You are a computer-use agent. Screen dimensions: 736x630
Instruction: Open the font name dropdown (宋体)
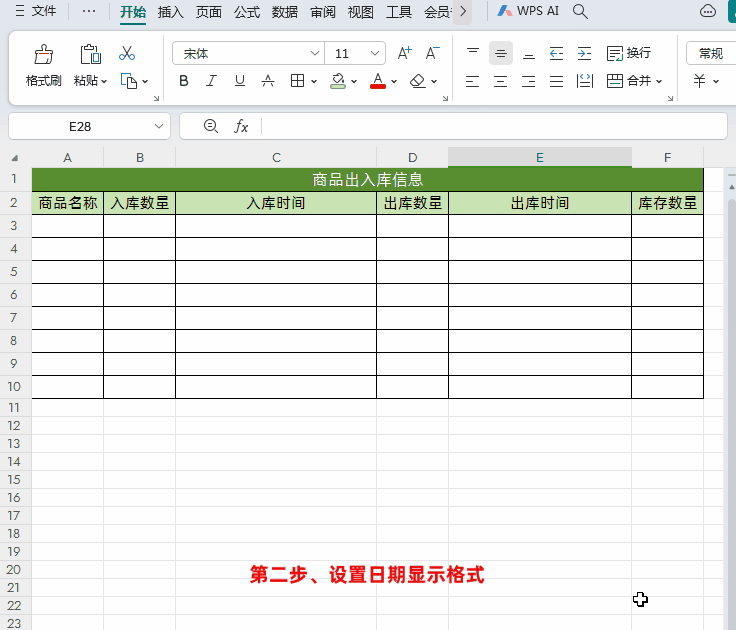pos(314,53)
